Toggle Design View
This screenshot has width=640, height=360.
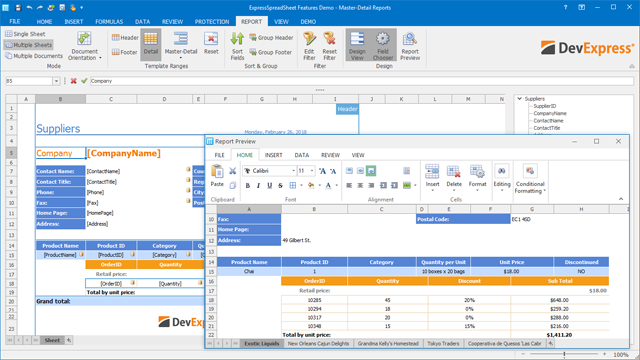[x=357, y=45]
